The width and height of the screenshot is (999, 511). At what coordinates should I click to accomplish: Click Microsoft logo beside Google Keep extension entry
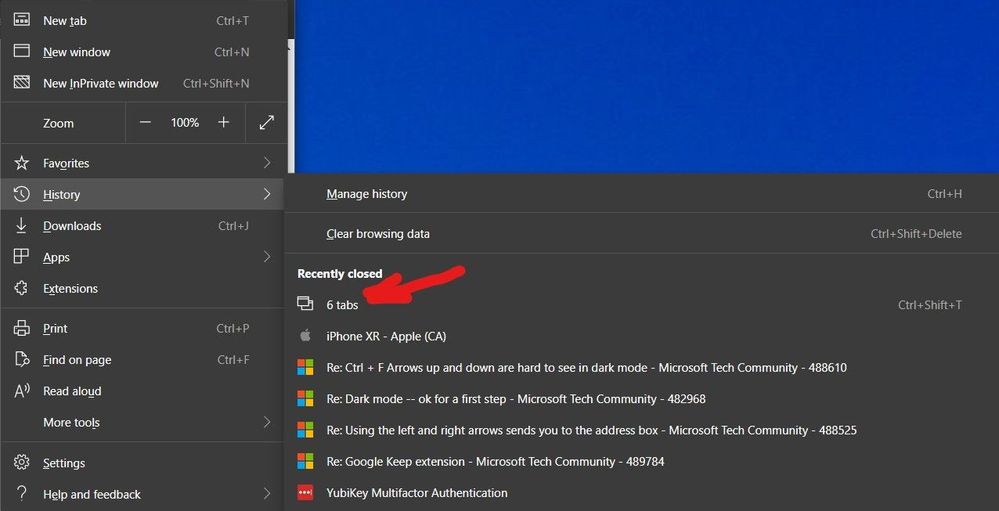coord(305,461)
